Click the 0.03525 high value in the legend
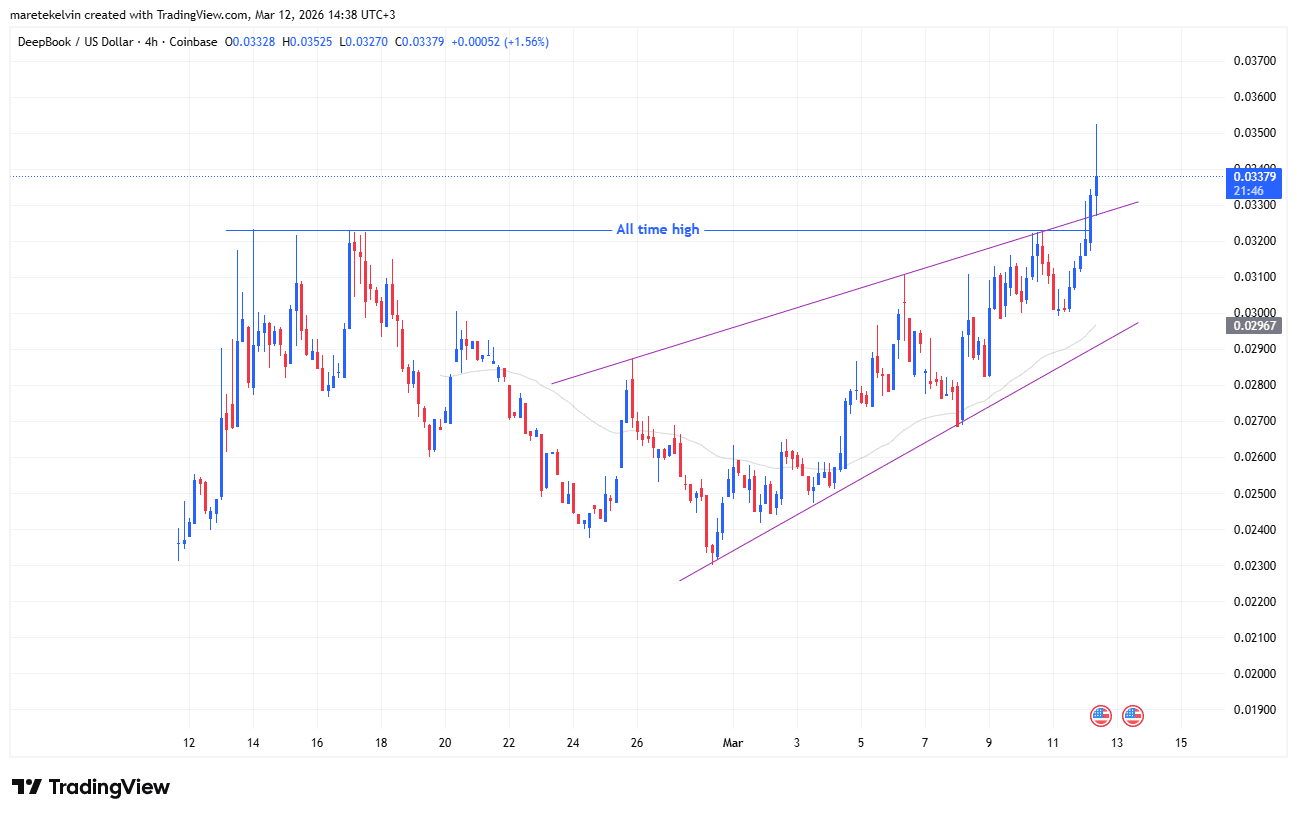1297x817 pixels. [x=310, y=42]
